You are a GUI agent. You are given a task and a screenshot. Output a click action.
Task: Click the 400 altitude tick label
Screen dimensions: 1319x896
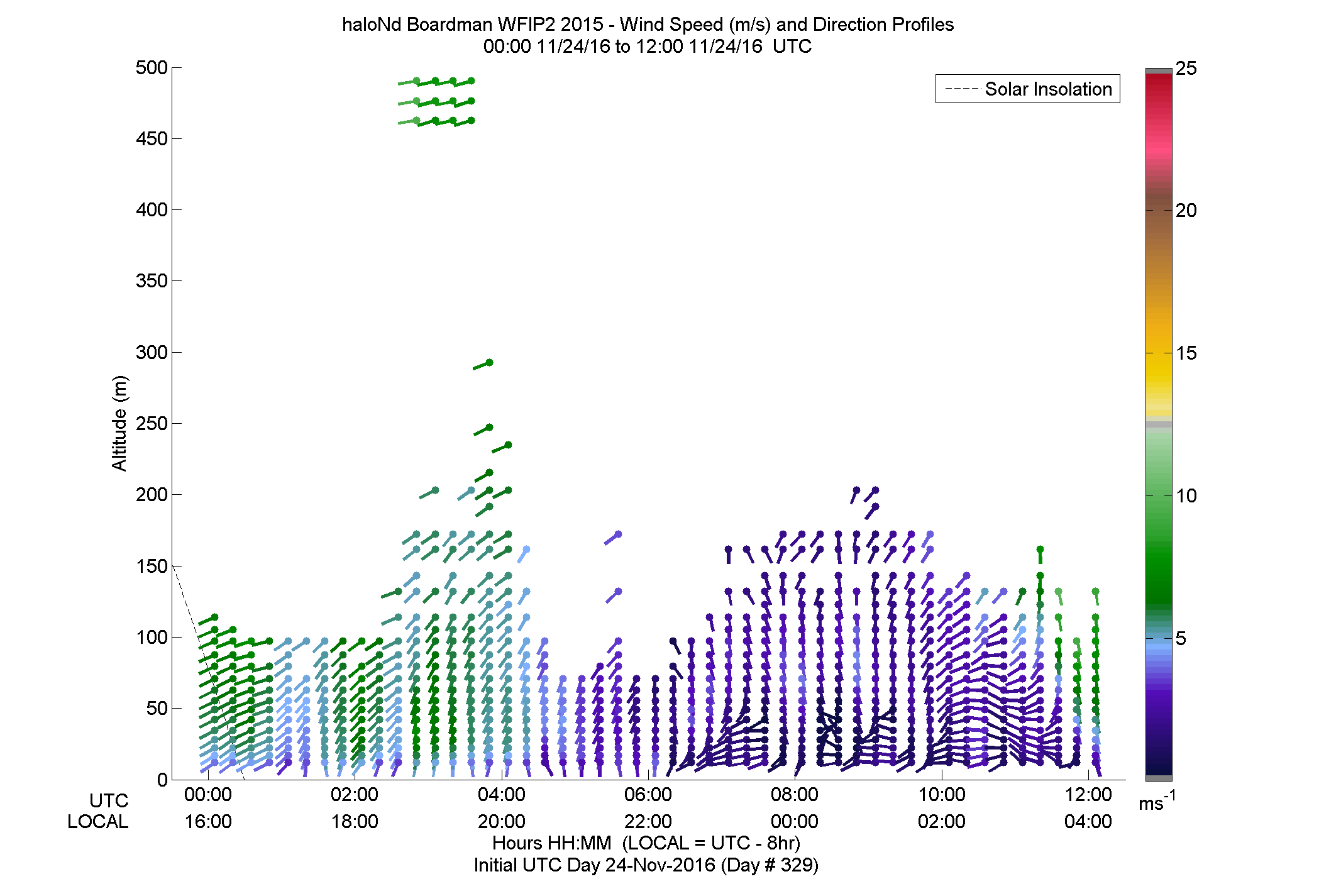coord(152,209)
